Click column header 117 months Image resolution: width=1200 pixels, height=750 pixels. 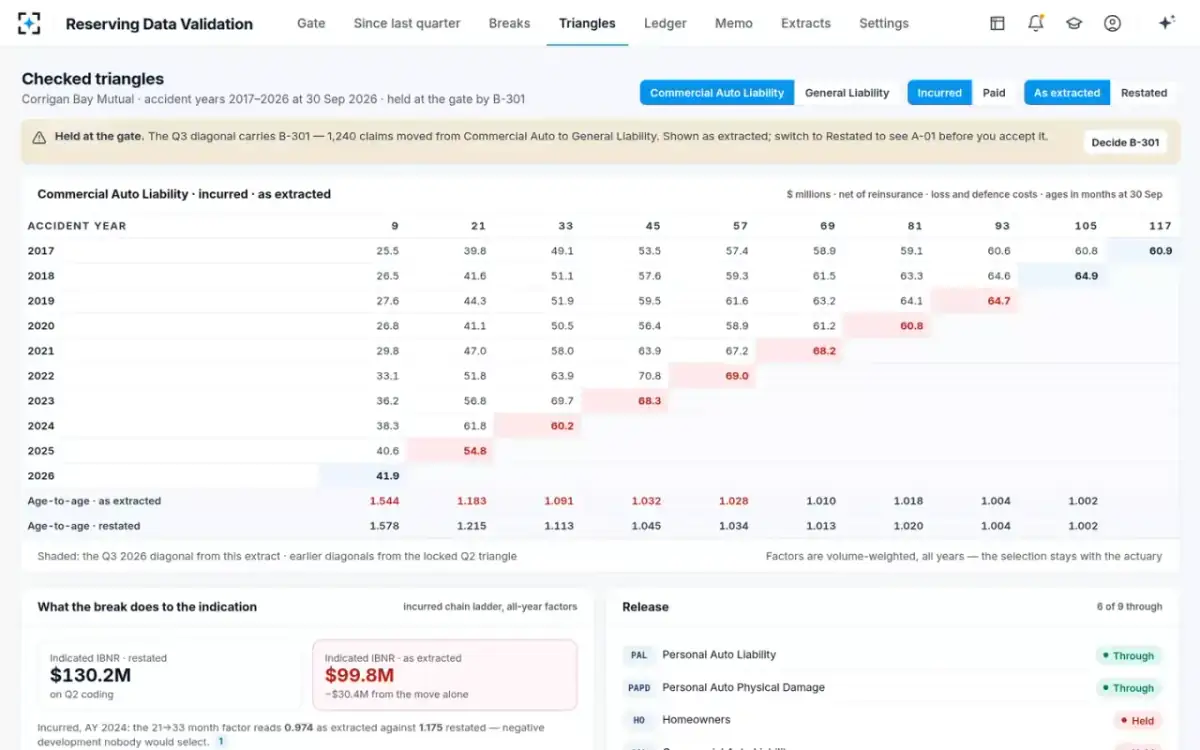point(1160,226)
